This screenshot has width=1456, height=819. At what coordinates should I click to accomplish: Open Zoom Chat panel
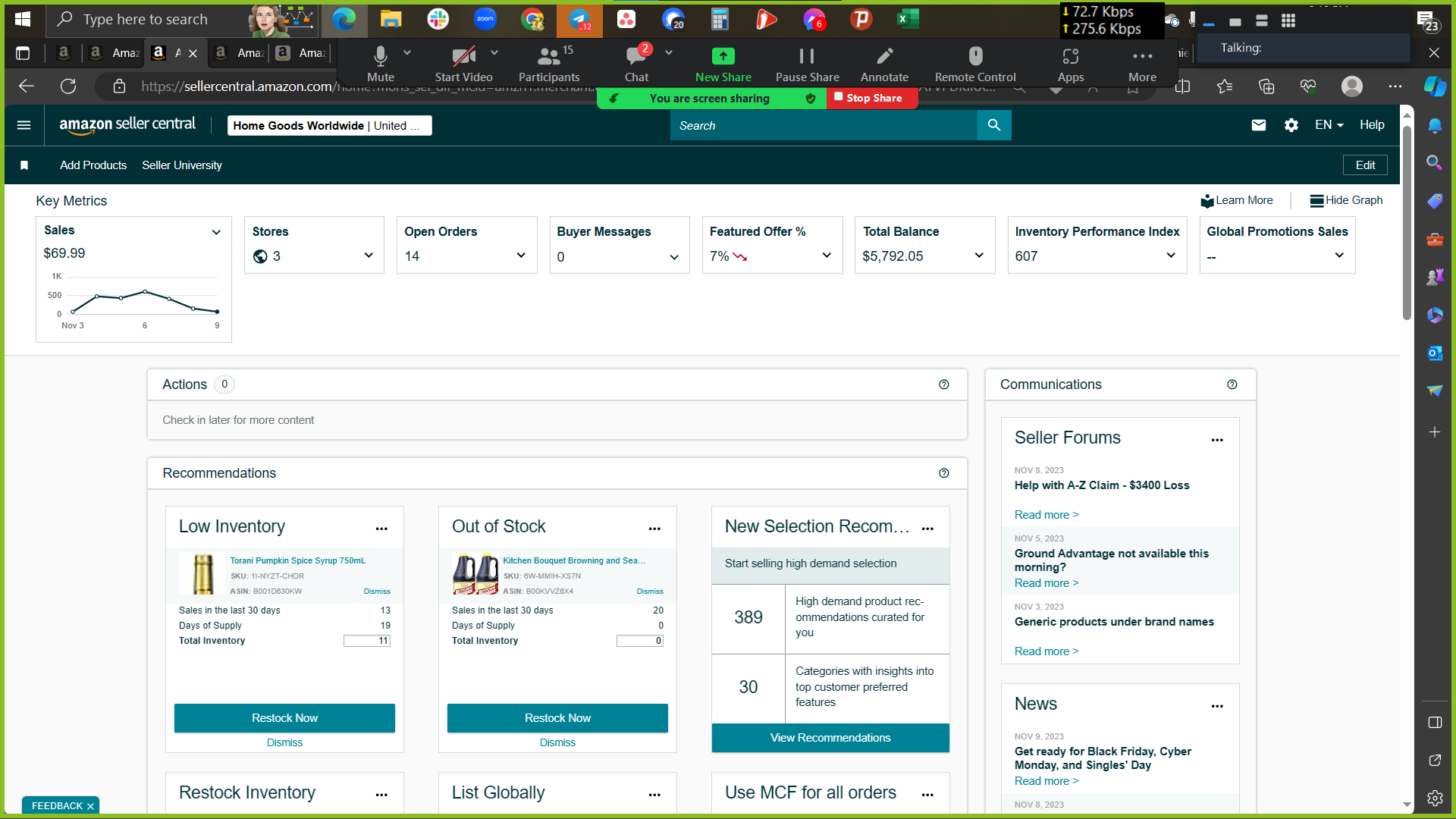(x=636, y=64)
